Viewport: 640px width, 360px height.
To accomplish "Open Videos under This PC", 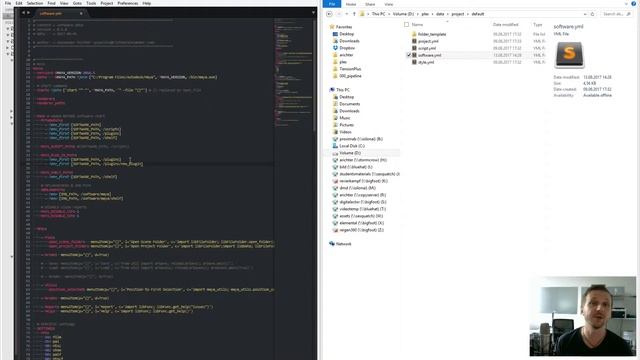I will coord(345,132).
